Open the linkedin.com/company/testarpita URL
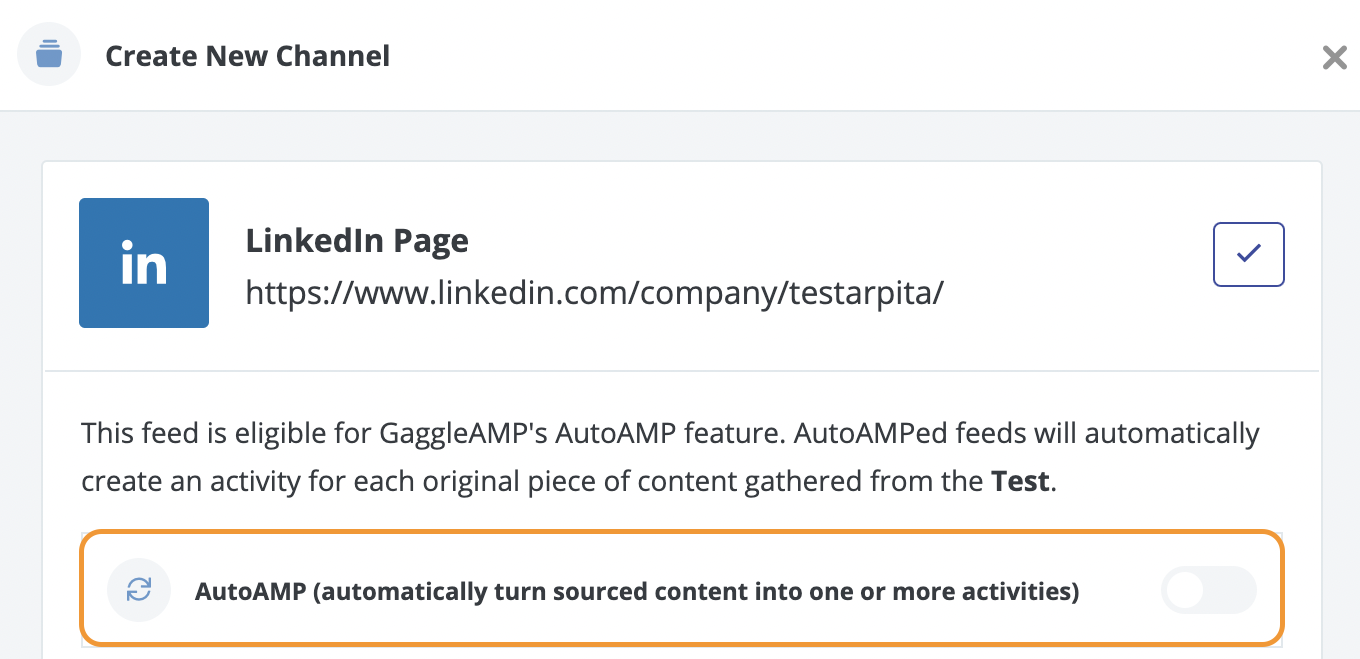The image size is (1360, 659). click(595, 293)
